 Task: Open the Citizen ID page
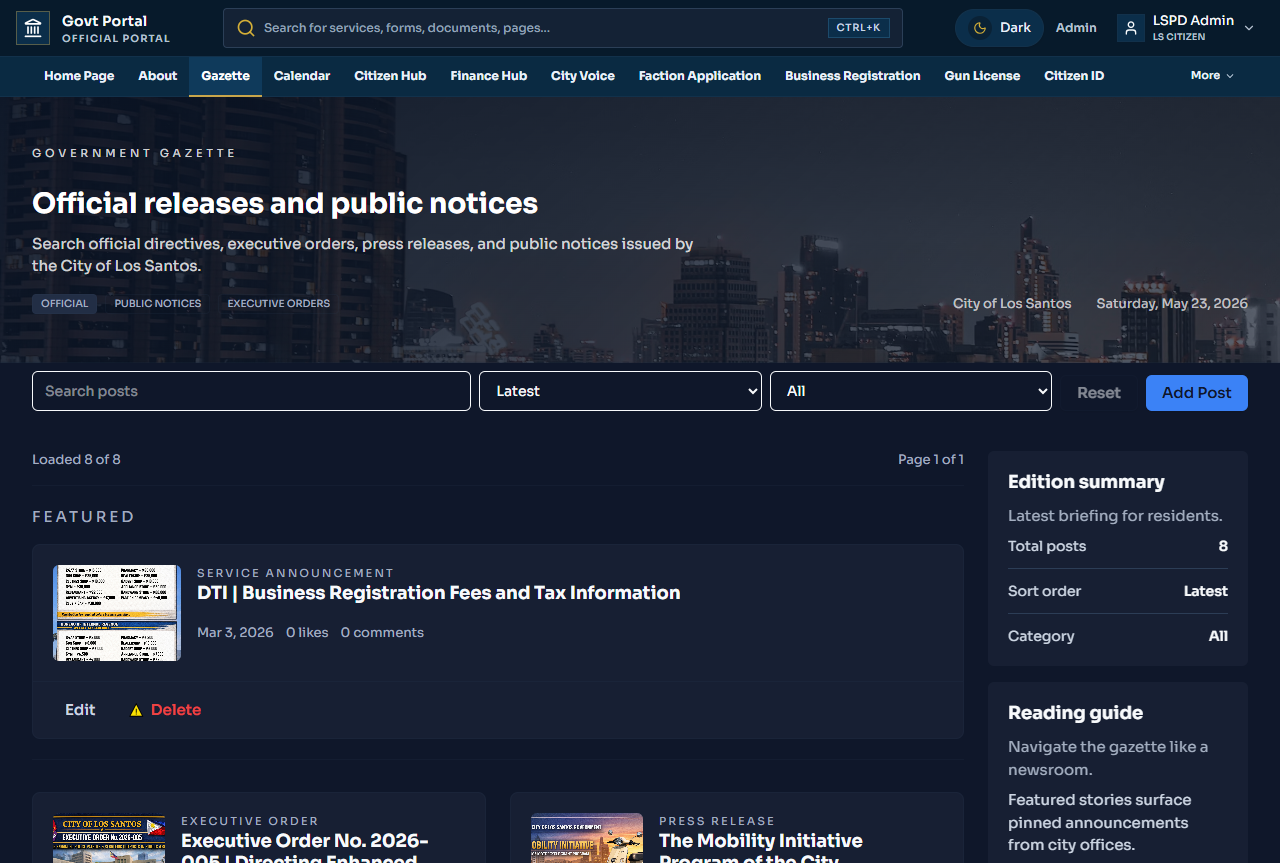click(1074, 76)
